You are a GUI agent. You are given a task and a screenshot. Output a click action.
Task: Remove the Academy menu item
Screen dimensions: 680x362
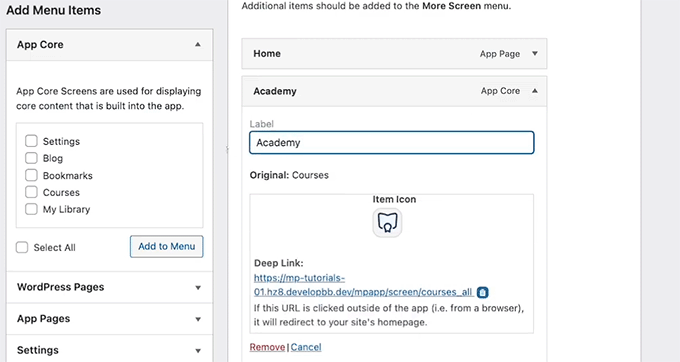point(267,347)
